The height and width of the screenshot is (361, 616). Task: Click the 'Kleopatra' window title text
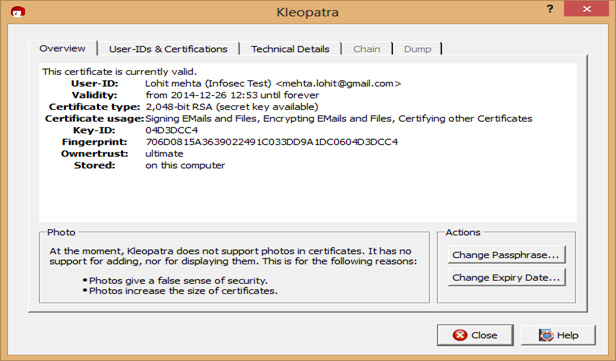click(x=308, y=12)
